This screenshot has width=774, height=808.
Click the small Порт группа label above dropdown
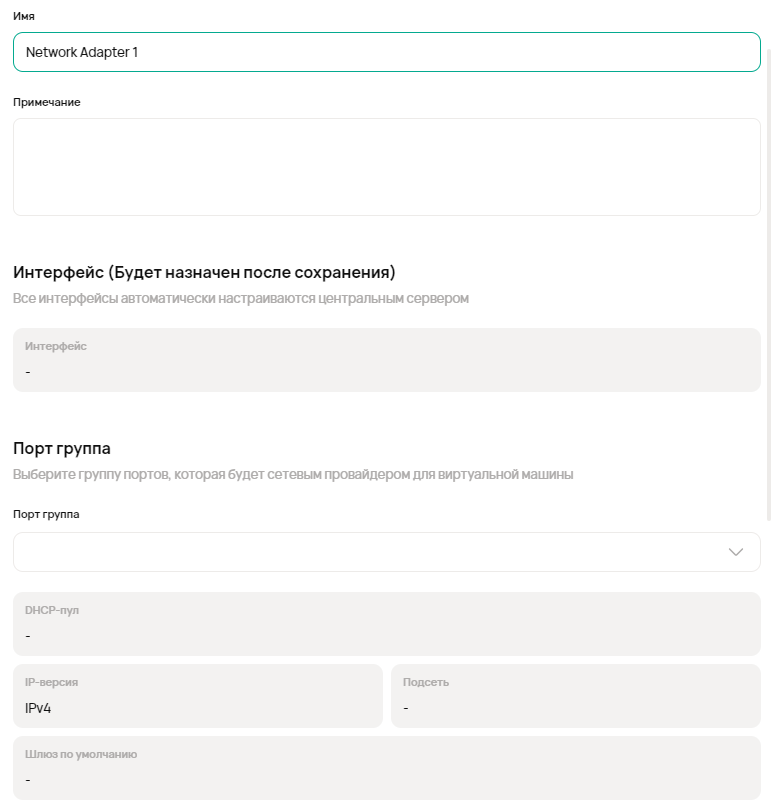click(x=46, y=514)
